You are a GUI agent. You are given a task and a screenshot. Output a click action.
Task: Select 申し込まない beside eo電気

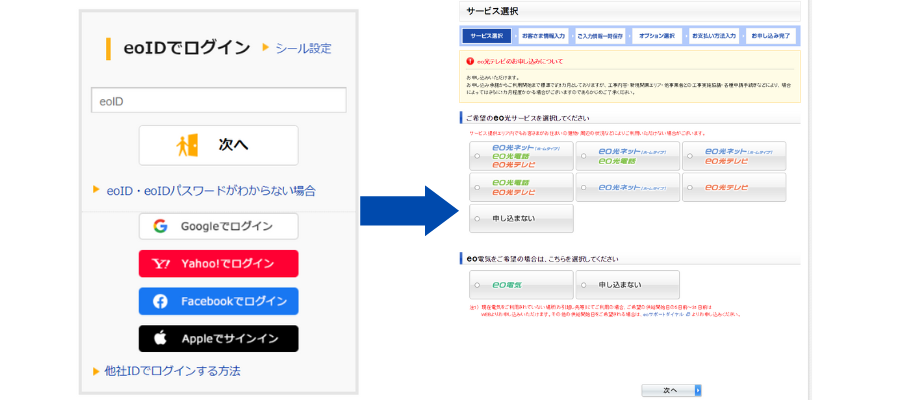point(627,285)
